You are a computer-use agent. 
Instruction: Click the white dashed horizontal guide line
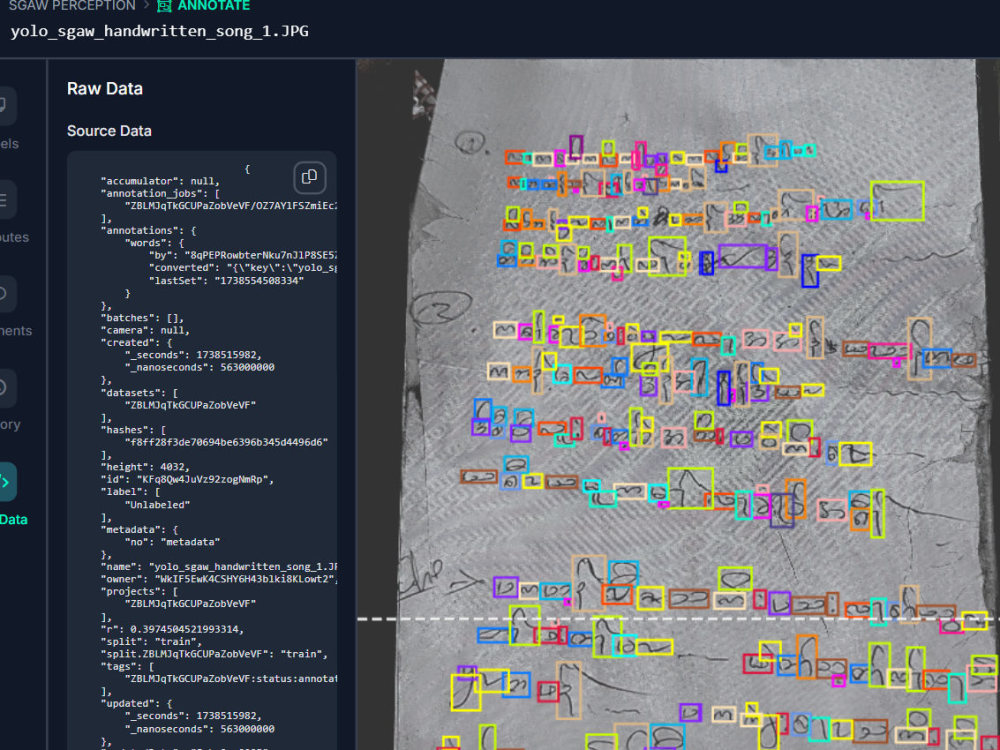pyautogui.click(x=678, y=619)
